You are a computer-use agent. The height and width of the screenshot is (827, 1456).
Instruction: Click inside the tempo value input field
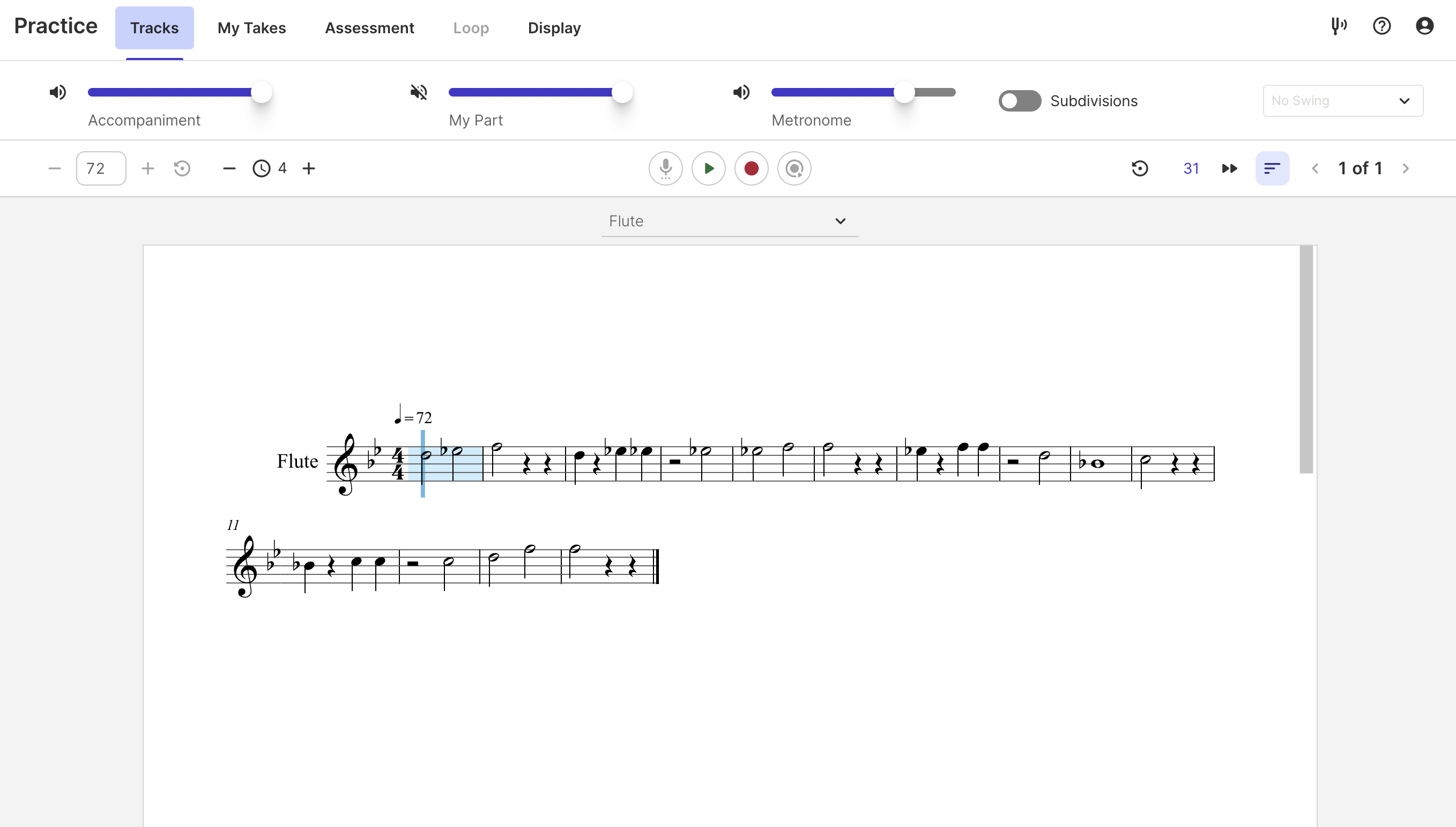(100, 168)
